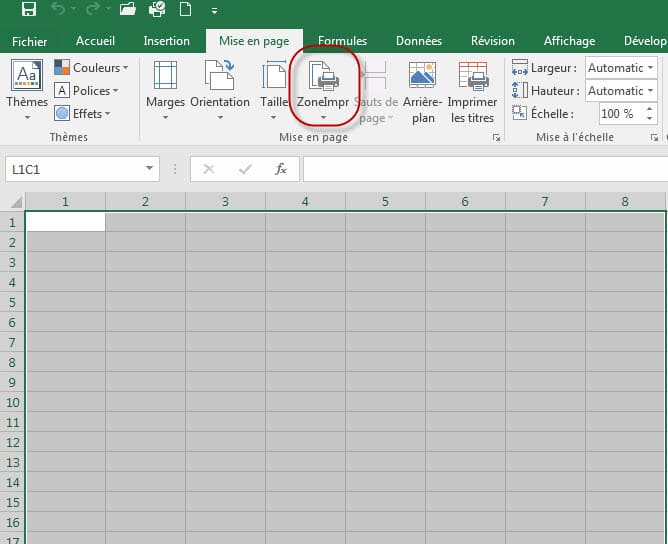The image size is (668, 544).
Task: Click the Arrière-plan background icon
Action: tap(423, 78)
